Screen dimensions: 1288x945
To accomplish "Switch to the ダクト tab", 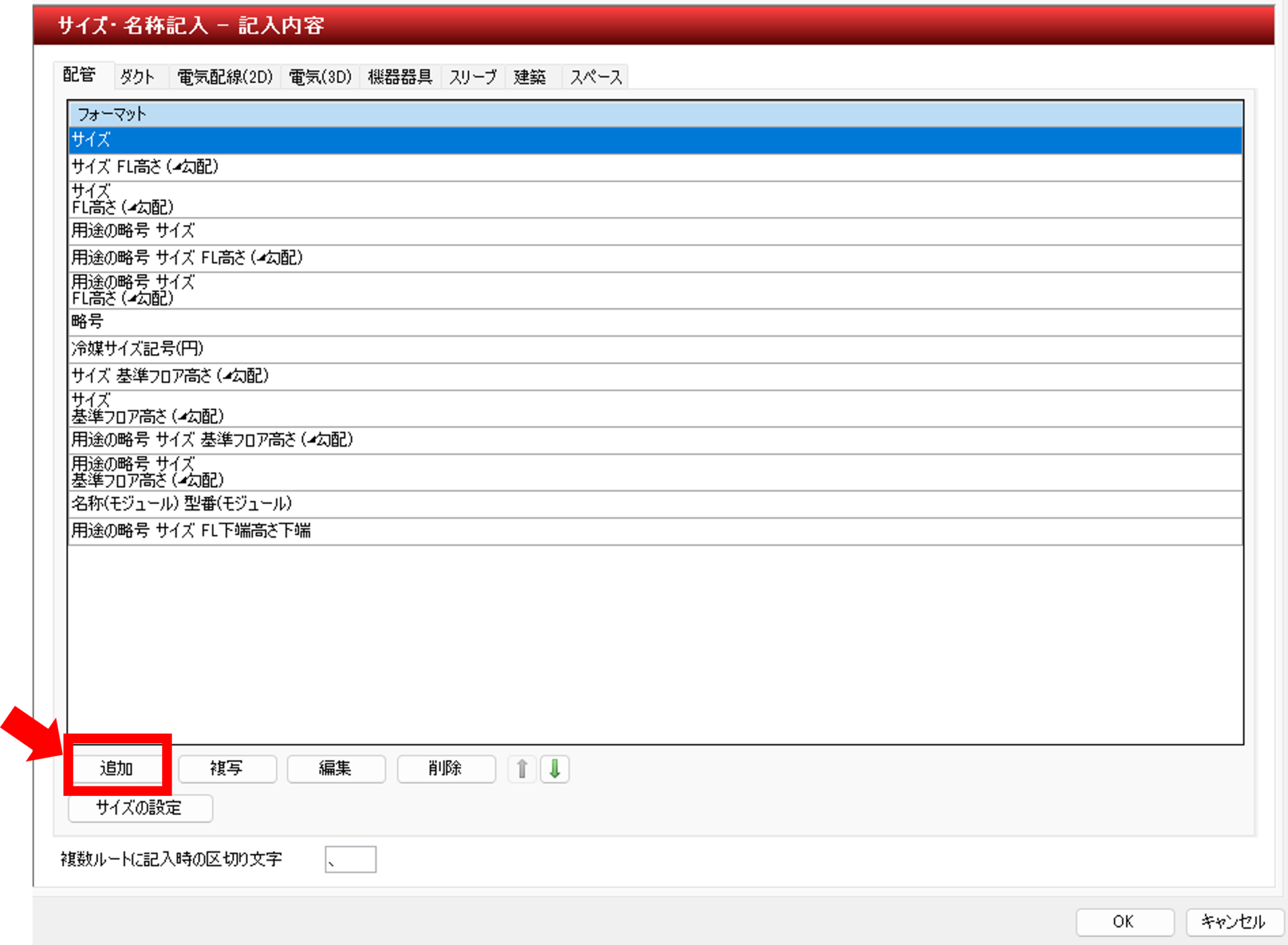I will tap(137, 77).
